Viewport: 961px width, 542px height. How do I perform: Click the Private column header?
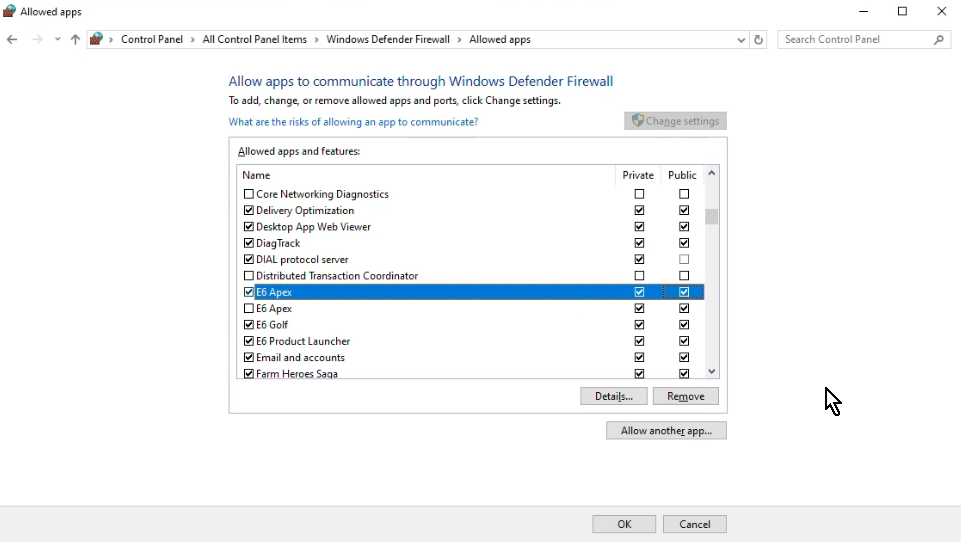tap(638, 175)
